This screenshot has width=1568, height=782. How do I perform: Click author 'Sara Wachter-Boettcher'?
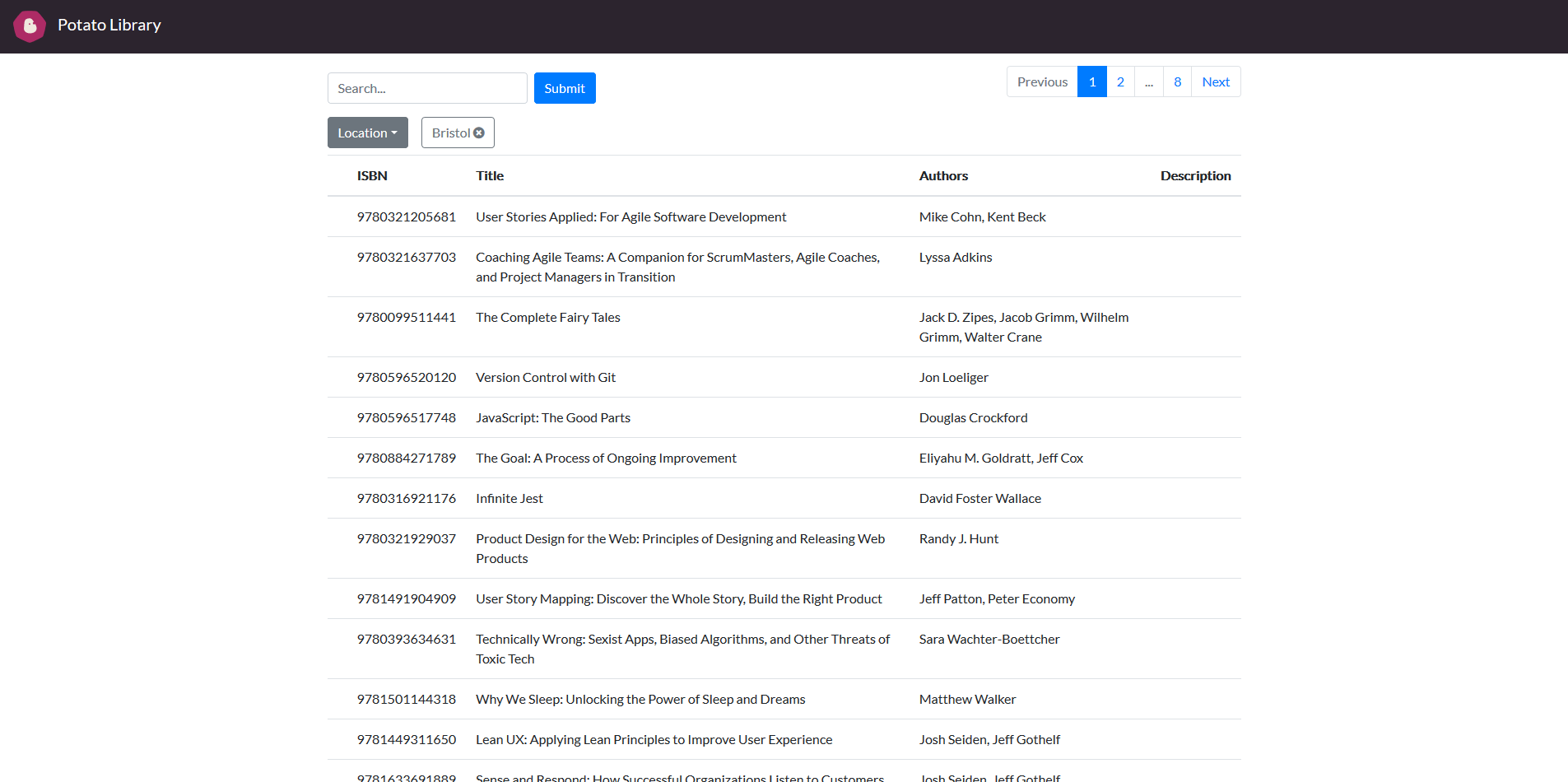tap(989, 639)
